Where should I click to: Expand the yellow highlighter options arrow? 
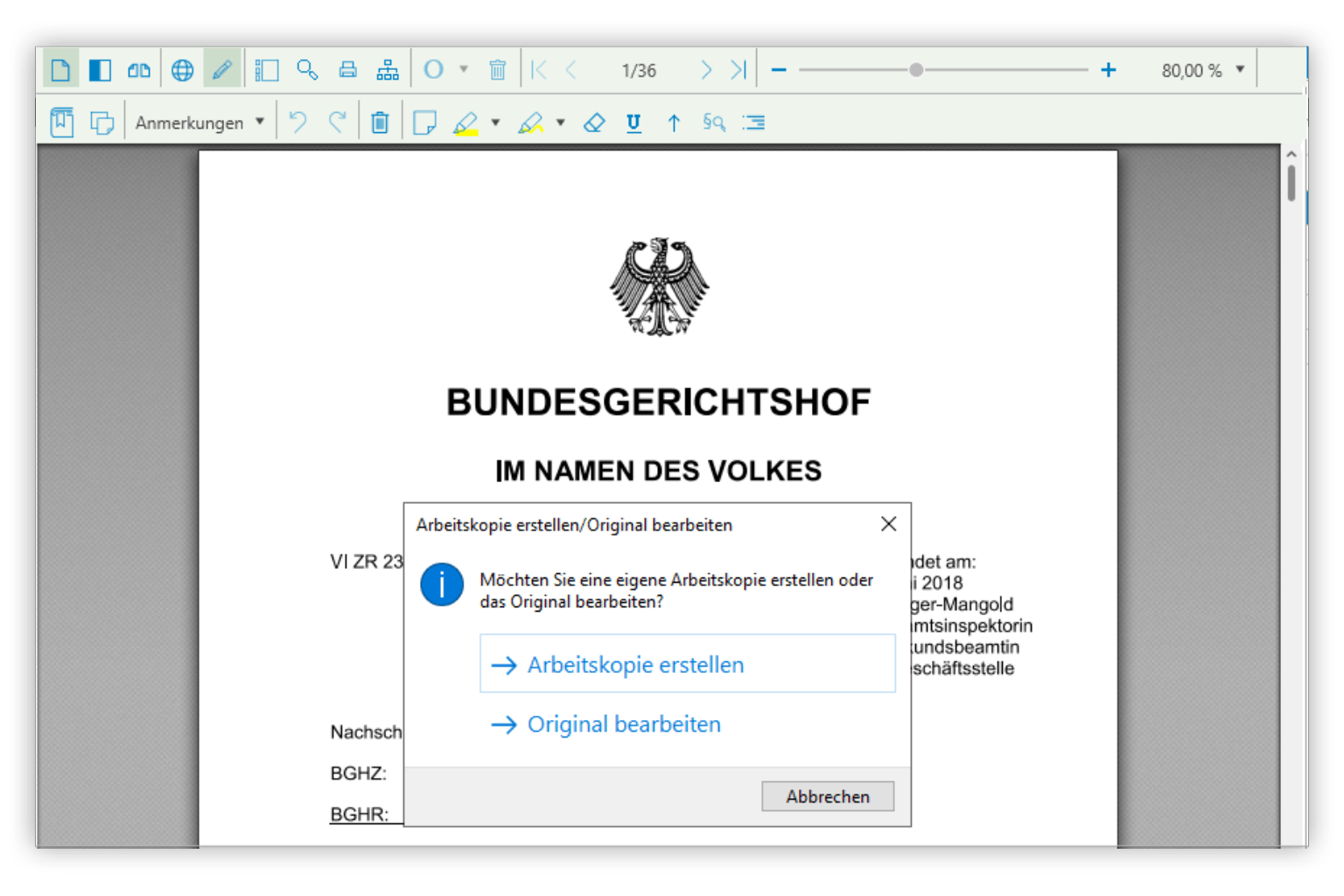click(x=495, y=122)
